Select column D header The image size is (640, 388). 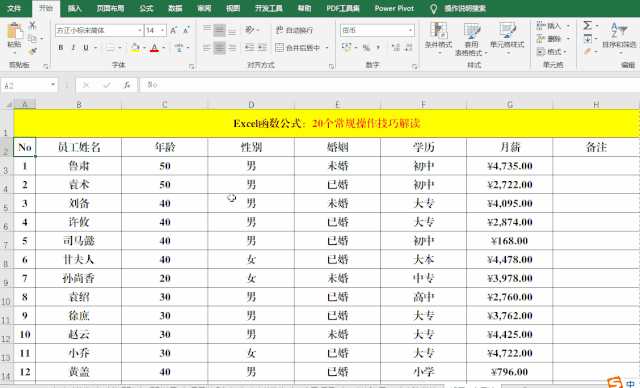pyautogui.click(x=251, y=104)
